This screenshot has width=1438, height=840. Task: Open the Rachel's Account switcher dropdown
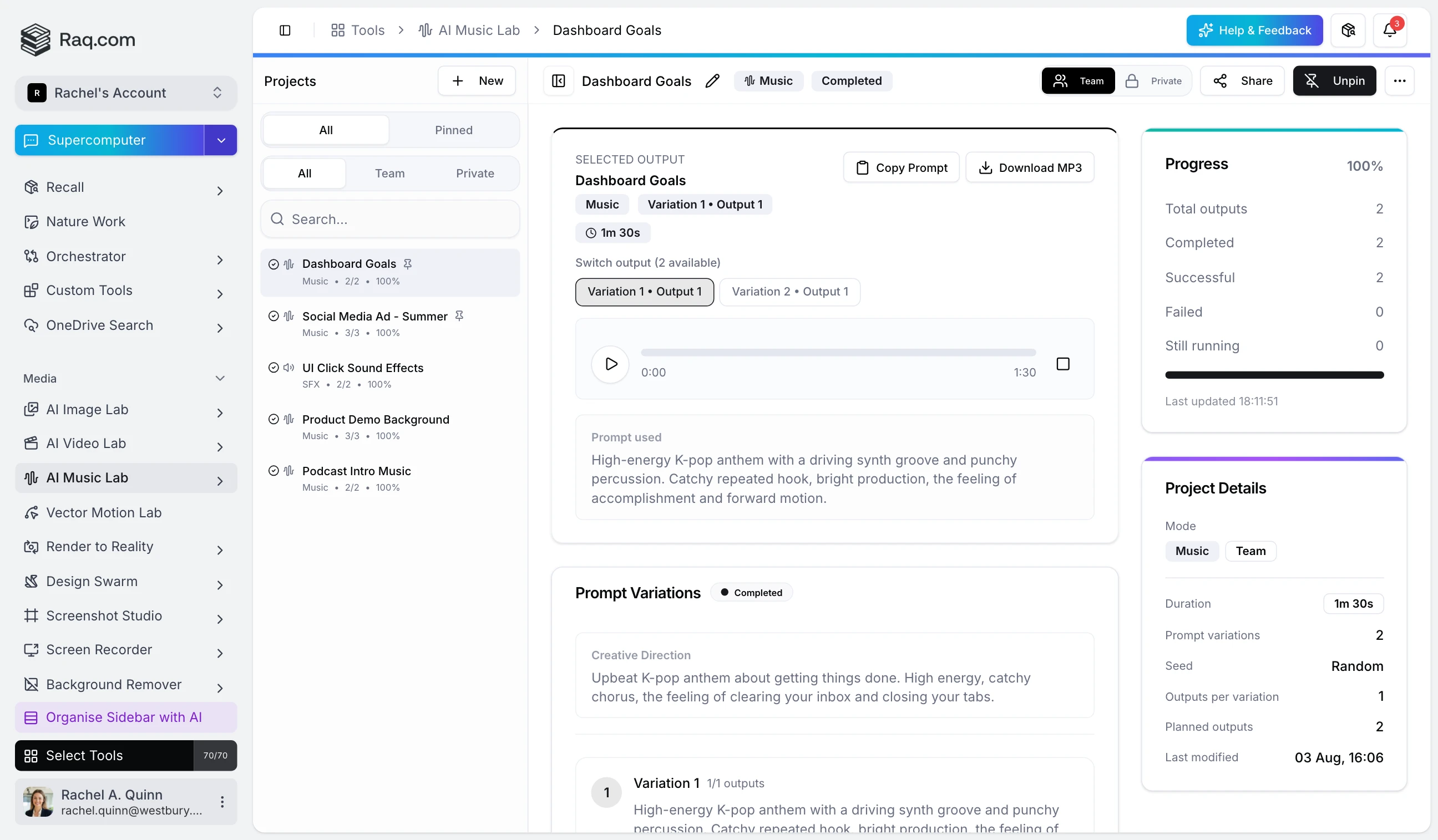pyautogui.click(x=125, y=93)
